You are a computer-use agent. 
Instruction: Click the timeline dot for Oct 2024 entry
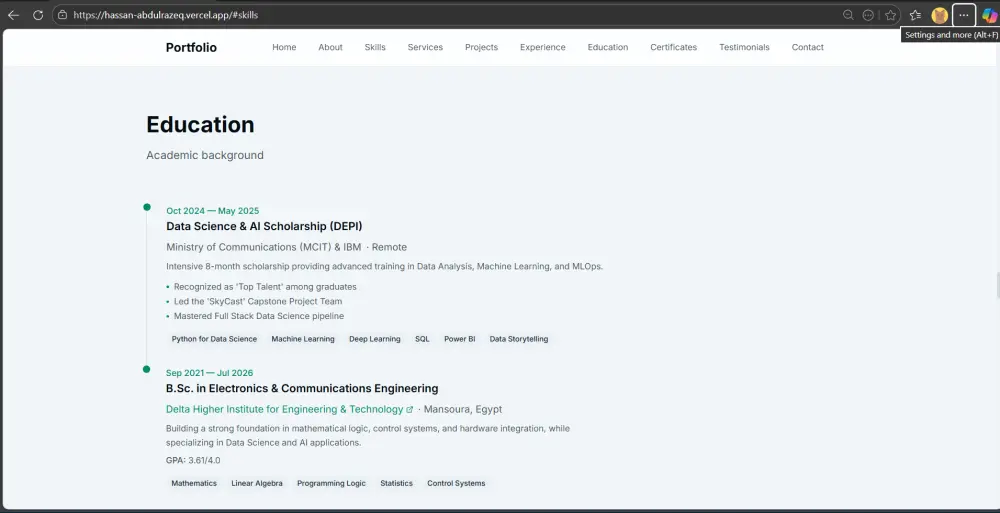click(x=147, y=207)
